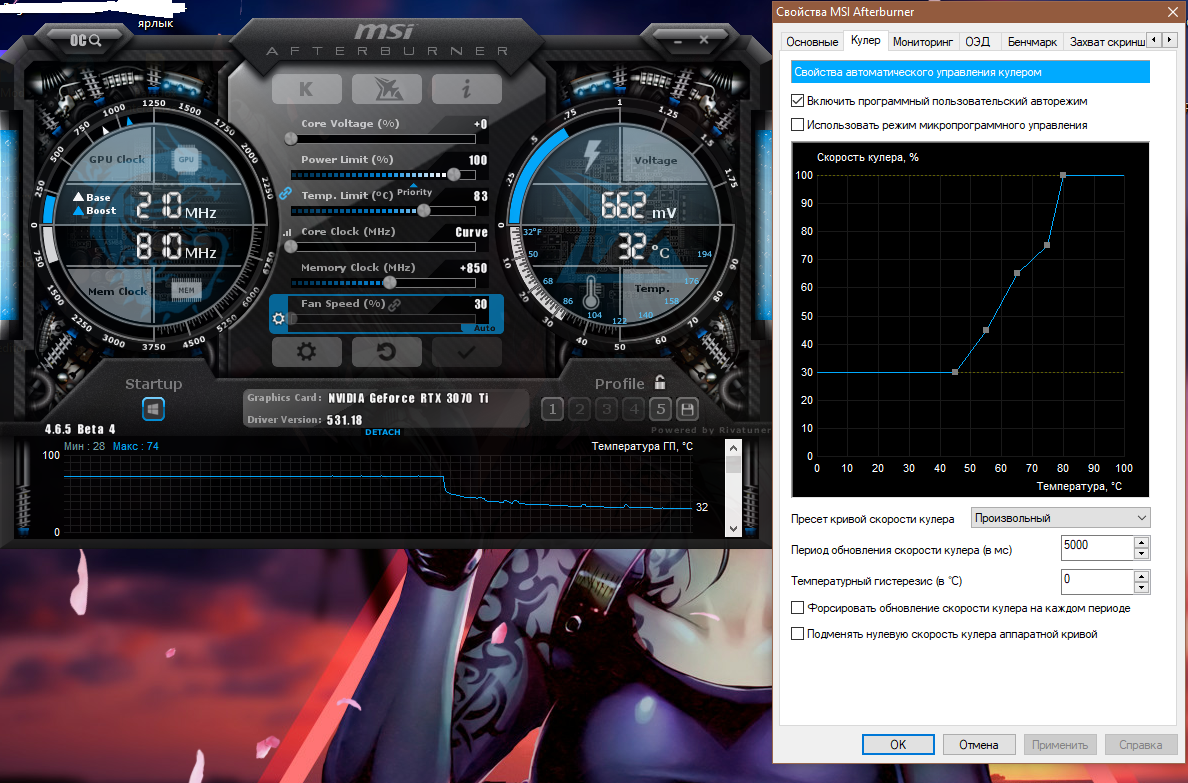1188x783 pixels.
Task: Toggle the profile lock icon
Action: tap(660, 382)
